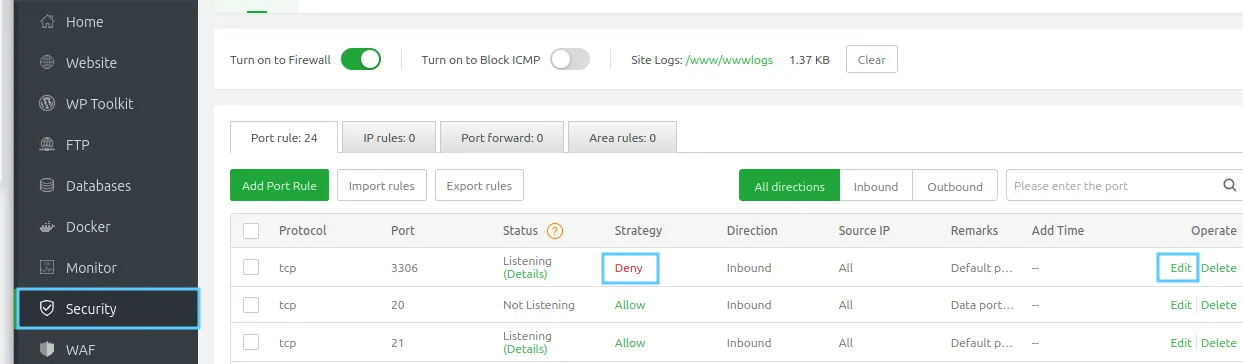This screenshot has width=1243, height=364.
Task: Click the Allow strategy for port 21
Action: [x=630, y=342]
